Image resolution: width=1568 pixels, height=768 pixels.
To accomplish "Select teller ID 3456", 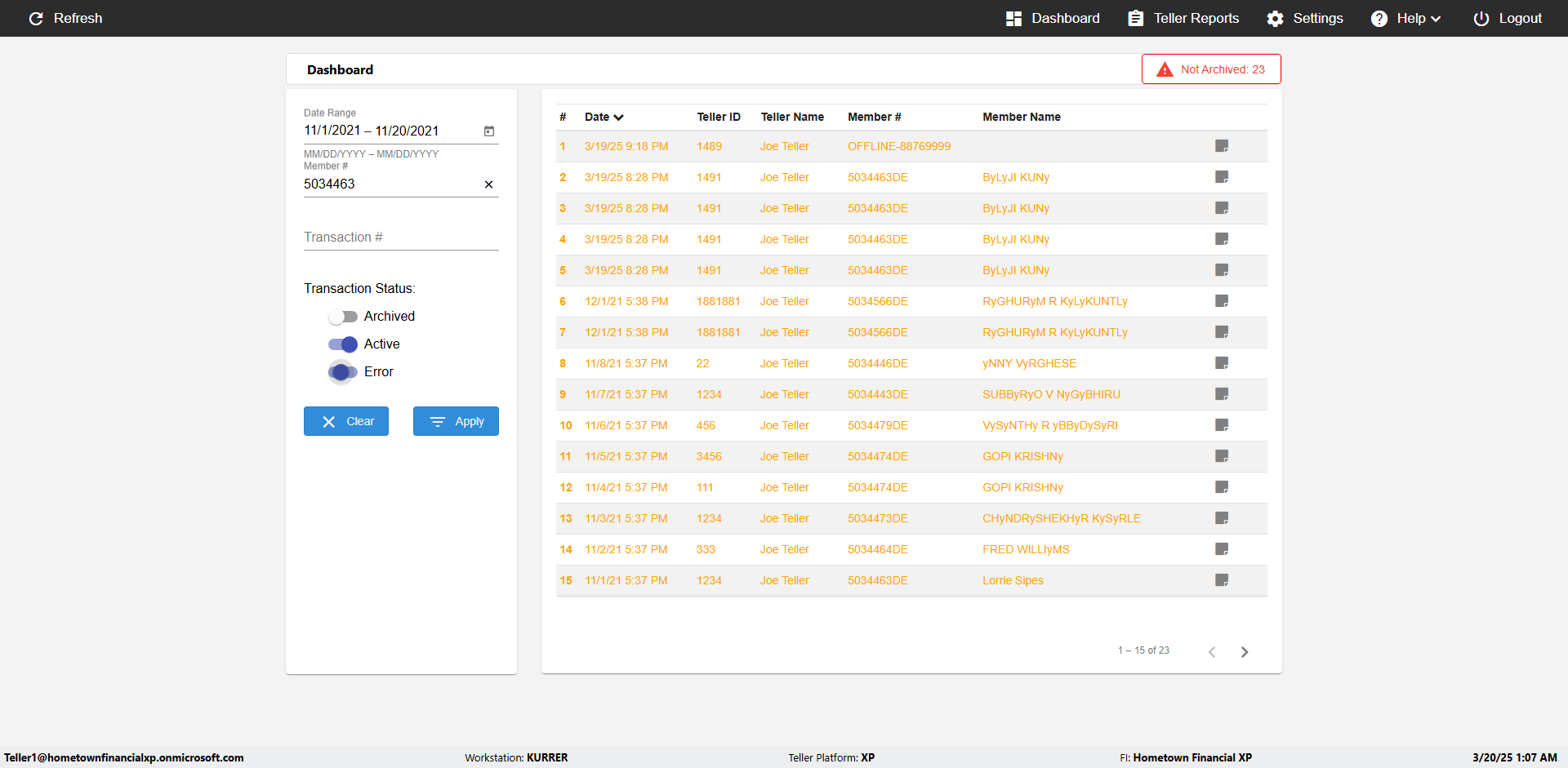I will tap(709, 456).
